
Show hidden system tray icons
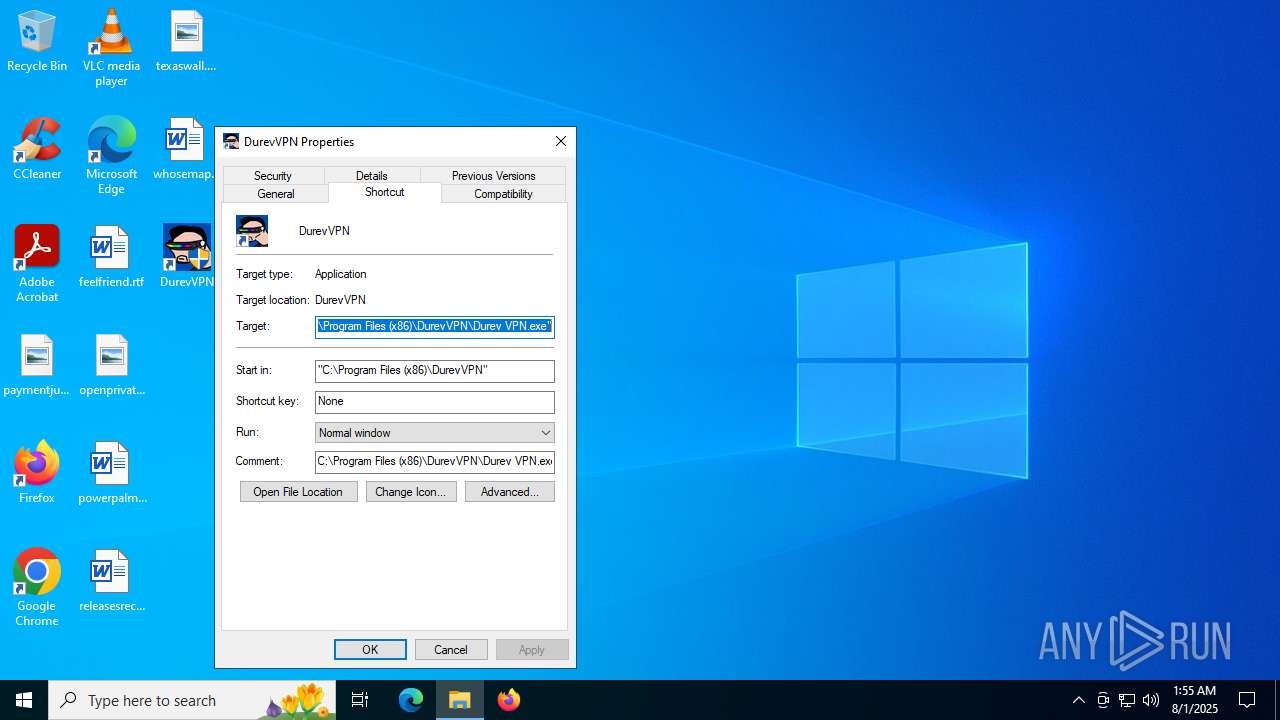click(1078, 700)
